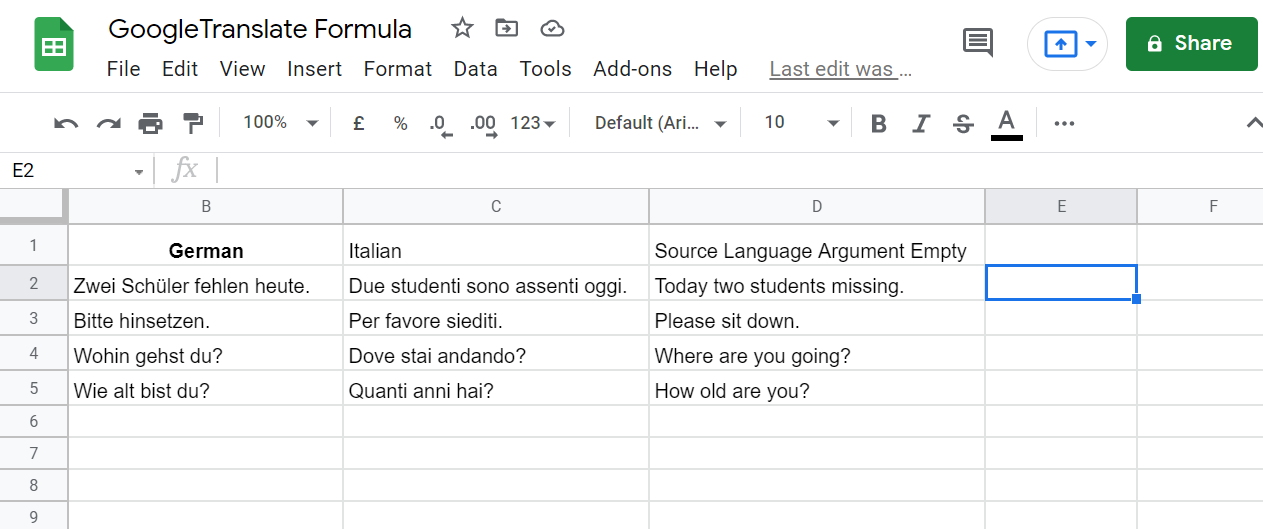Star this GoogleTranslate Formula document
1263x529 pixels.
coord(461,28)
